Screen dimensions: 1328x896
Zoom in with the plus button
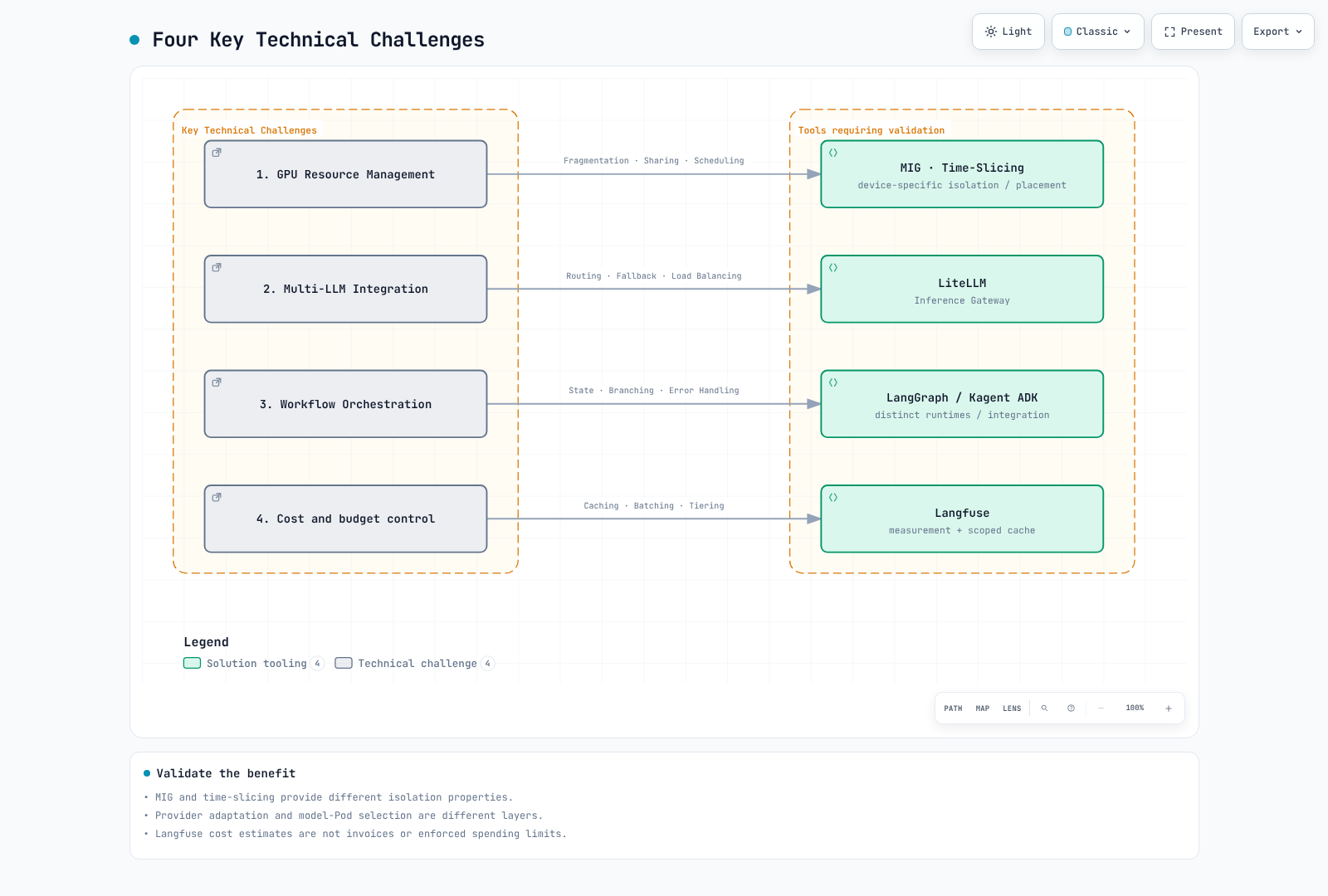point(1168,709)
